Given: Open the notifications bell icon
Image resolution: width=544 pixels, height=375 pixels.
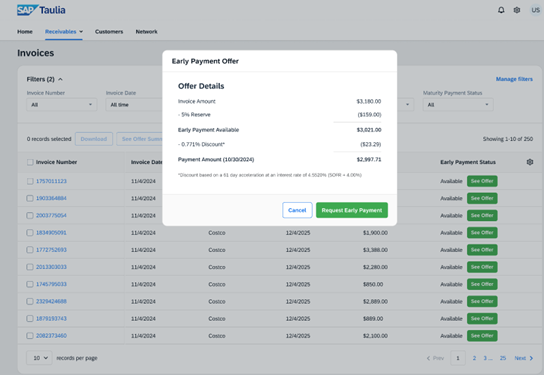Looking at the screenshot, I should [x=501, y=10].
